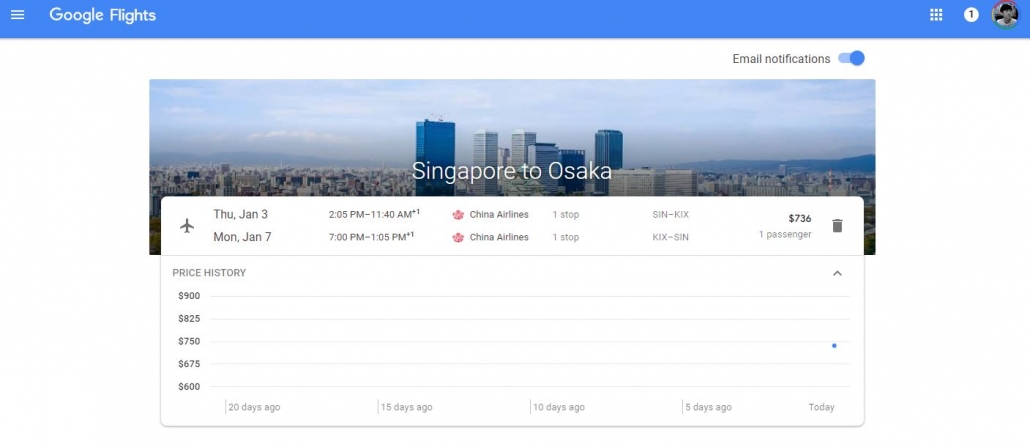Screen dimensions: 1030x447
Task: Click the 1 stop label for SIN–KIX
Action: [566, 215]
